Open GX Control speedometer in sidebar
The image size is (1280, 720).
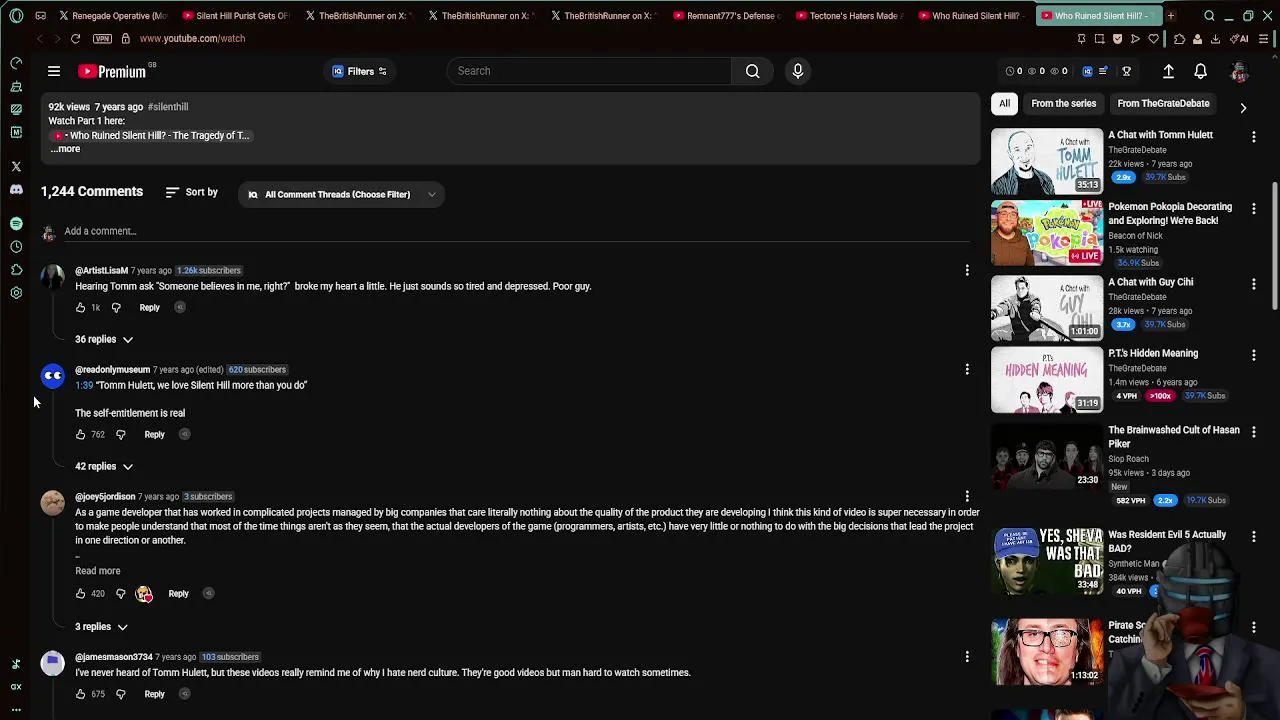click(x=16, y=63)
